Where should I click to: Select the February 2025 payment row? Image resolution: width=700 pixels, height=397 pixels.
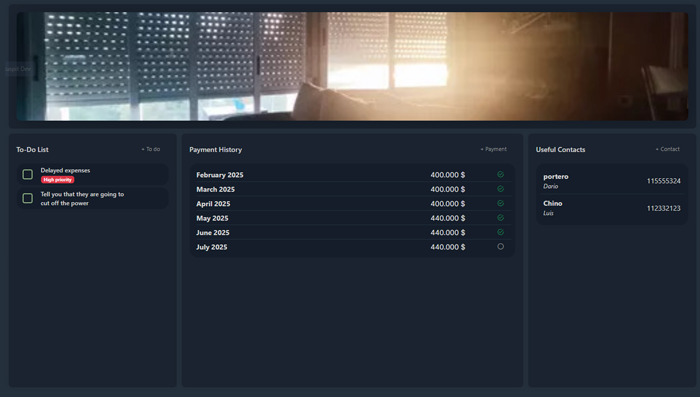352,175
